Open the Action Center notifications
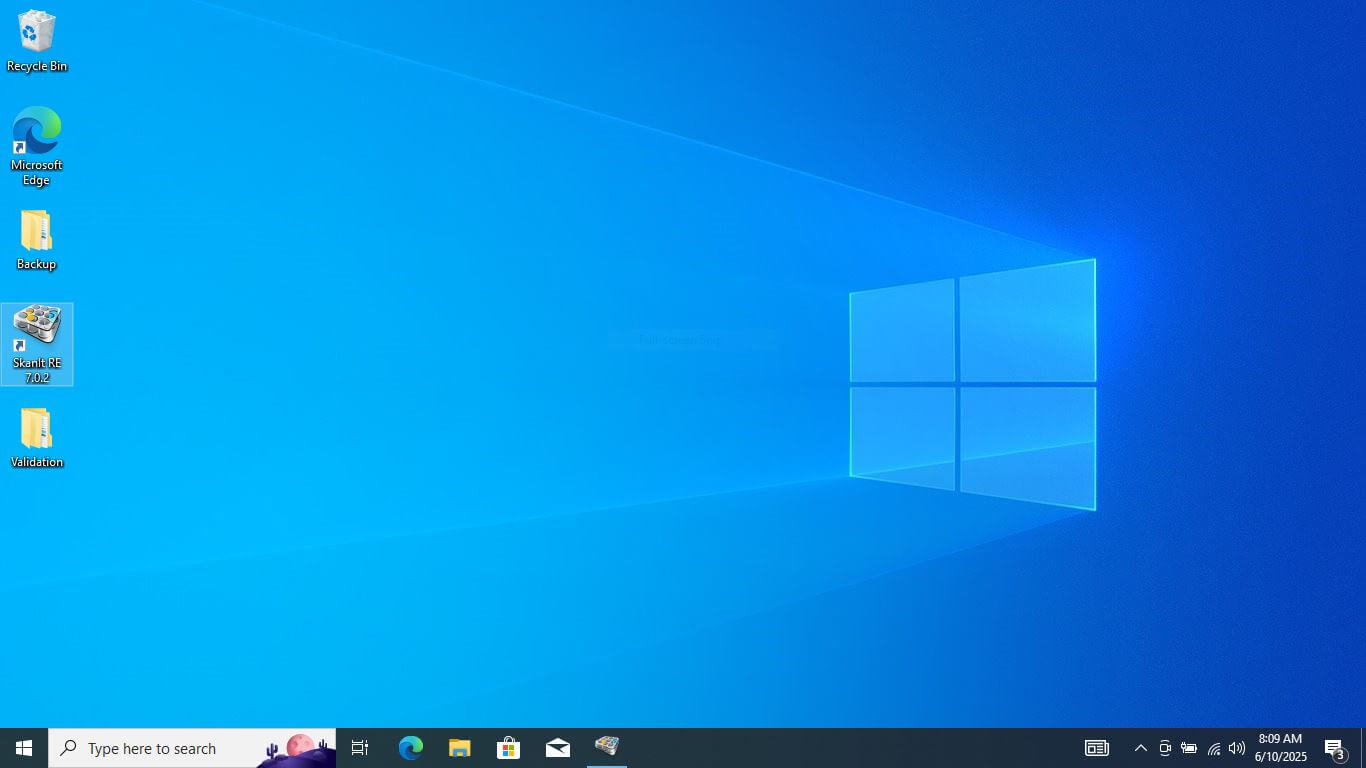Screen dimensions: 1366x768 (x=1334, y=748)
